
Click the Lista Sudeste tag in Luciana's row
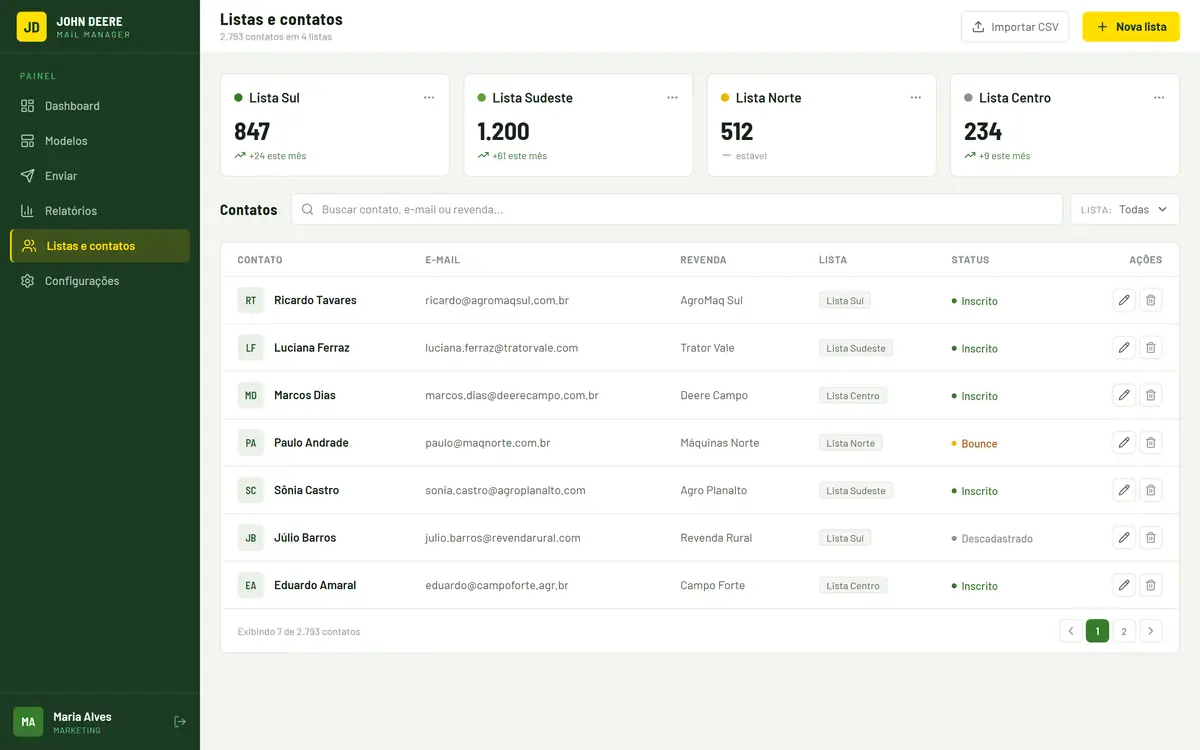click(x=856, y=348)
